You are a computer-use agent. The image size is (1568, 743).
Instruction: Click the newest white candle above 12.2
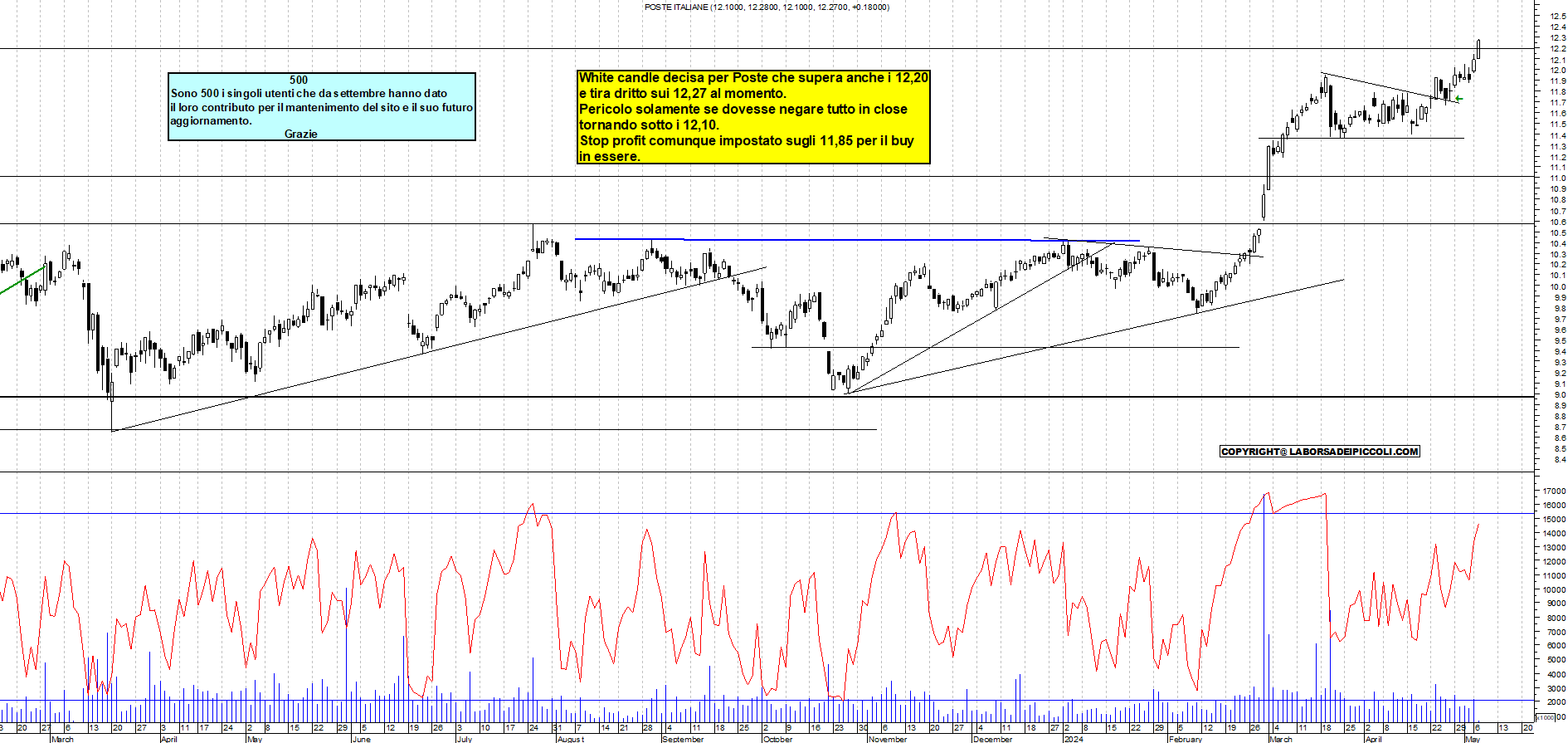tap(1478, 49)
